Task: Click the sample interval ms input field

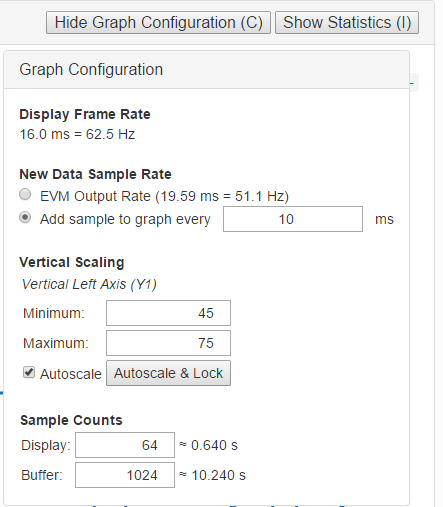Action: click(x=293, y=219)
